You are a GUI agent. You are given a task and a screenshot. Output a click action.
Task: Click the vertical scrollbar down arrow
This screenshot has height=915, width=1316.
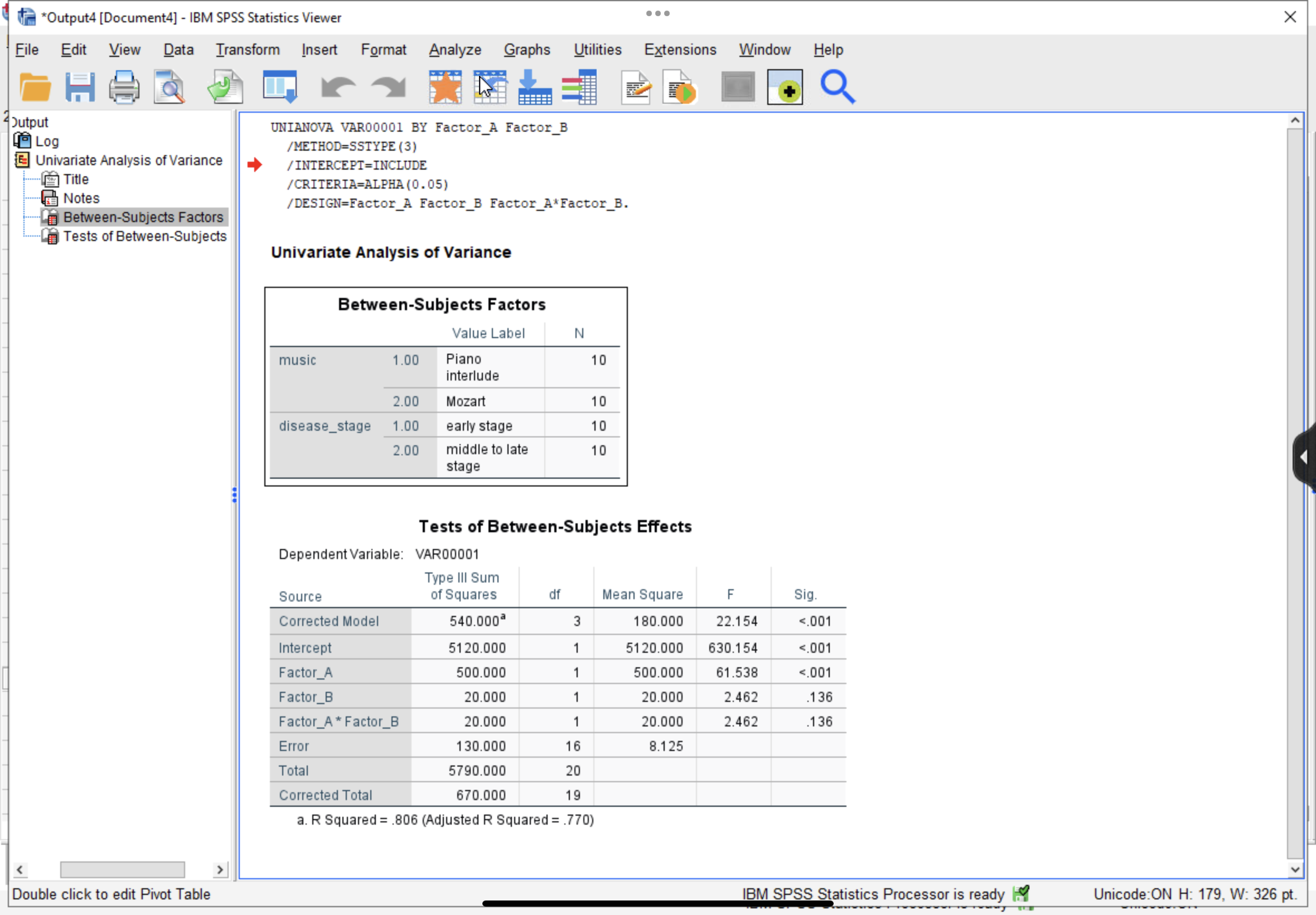1295,869
